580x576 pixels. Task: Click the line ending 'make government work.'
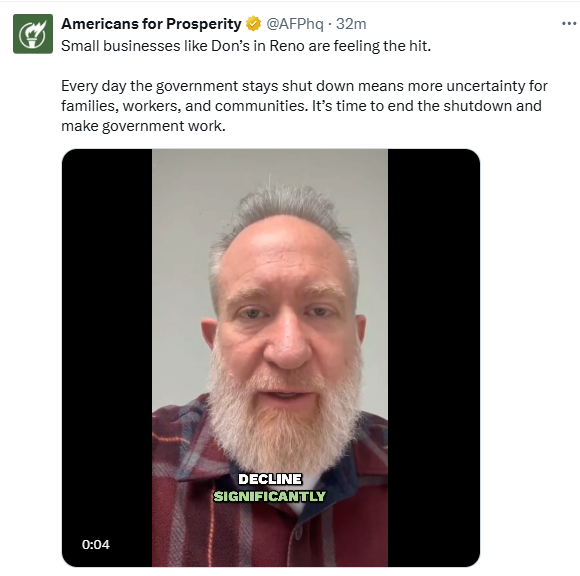(x=143, y=126)
